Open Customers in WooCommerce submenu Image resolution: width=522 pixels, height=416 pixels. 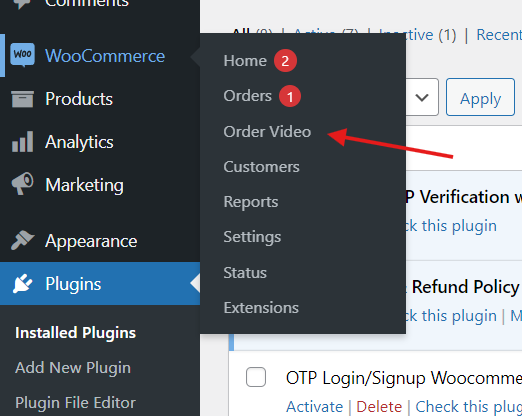(x=261, y=167)
